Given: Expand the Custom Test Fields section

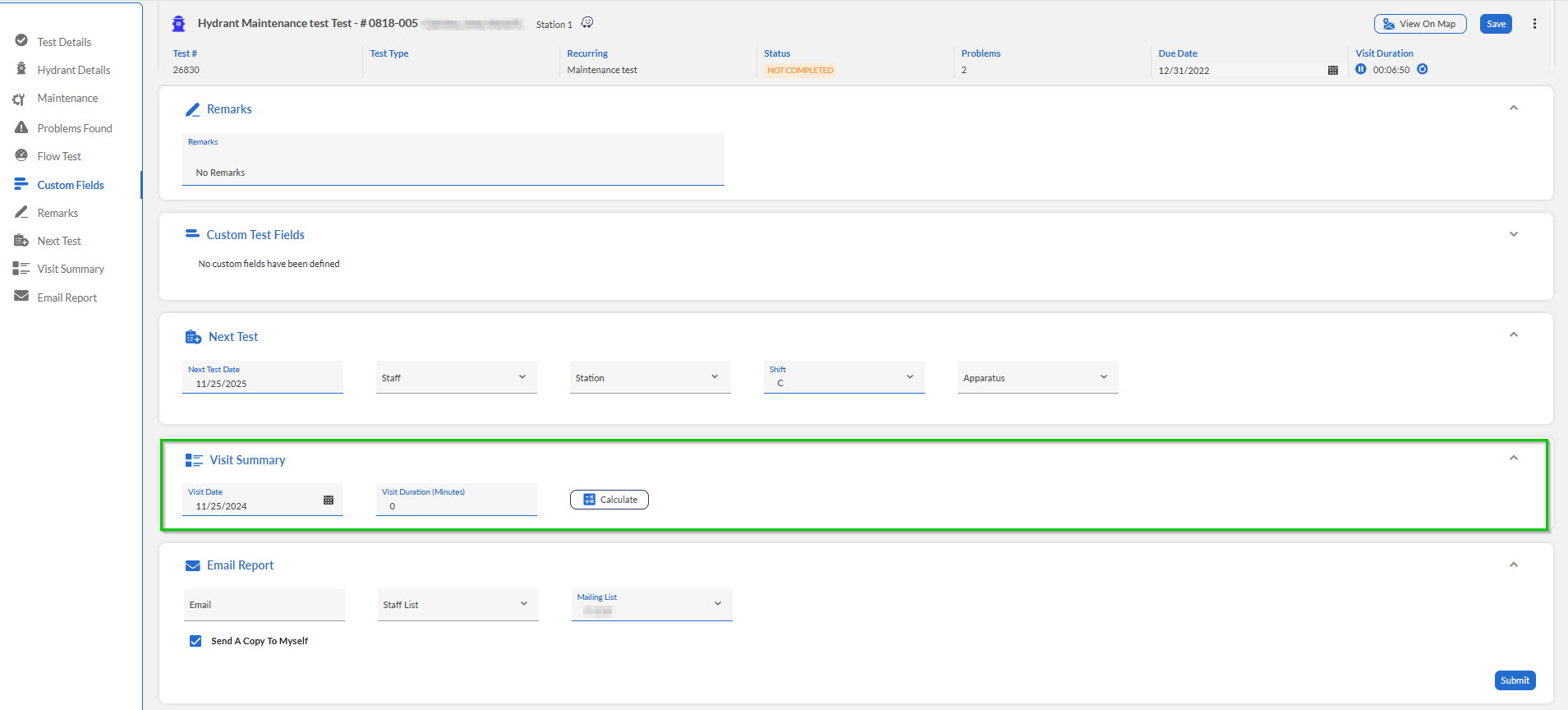Looking at the screenshot, I should [x=1513, y=235].
